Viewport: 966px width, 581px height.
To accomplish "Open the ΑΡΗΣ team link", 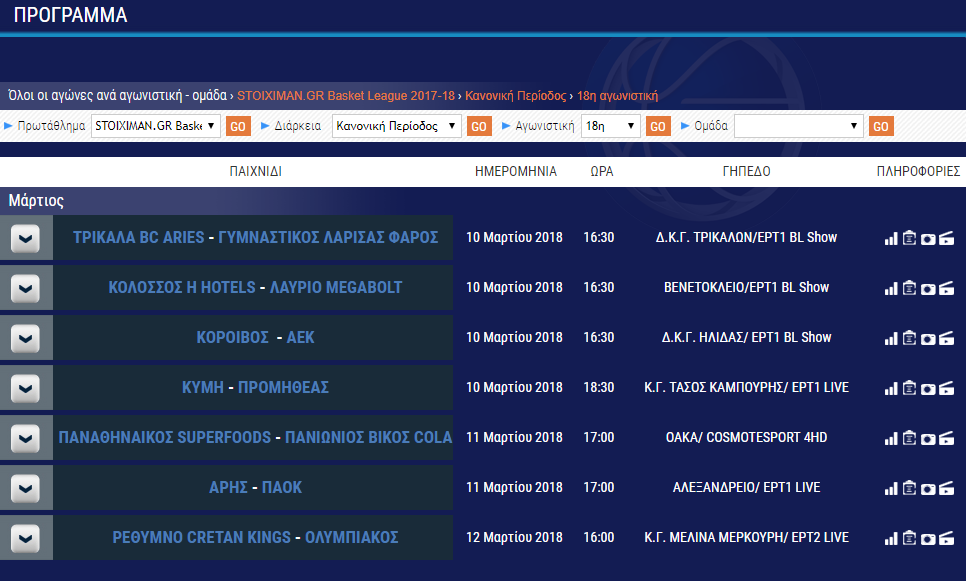I will (x=228, y=487).
